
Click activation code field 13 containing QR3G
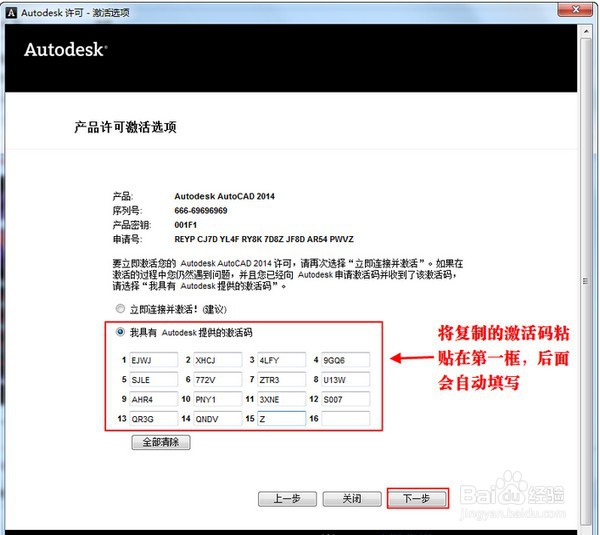tap(153, 418)
